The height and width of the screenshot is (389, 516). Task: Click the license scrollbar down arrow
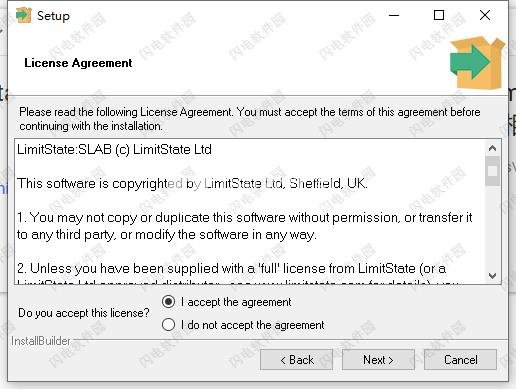coord(492,276)
